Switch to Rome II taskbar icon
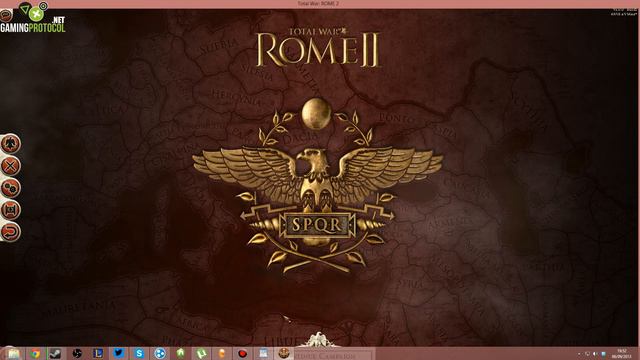Image resolution: width=640 pixels, height=360 pixels. tap(284, 353)
